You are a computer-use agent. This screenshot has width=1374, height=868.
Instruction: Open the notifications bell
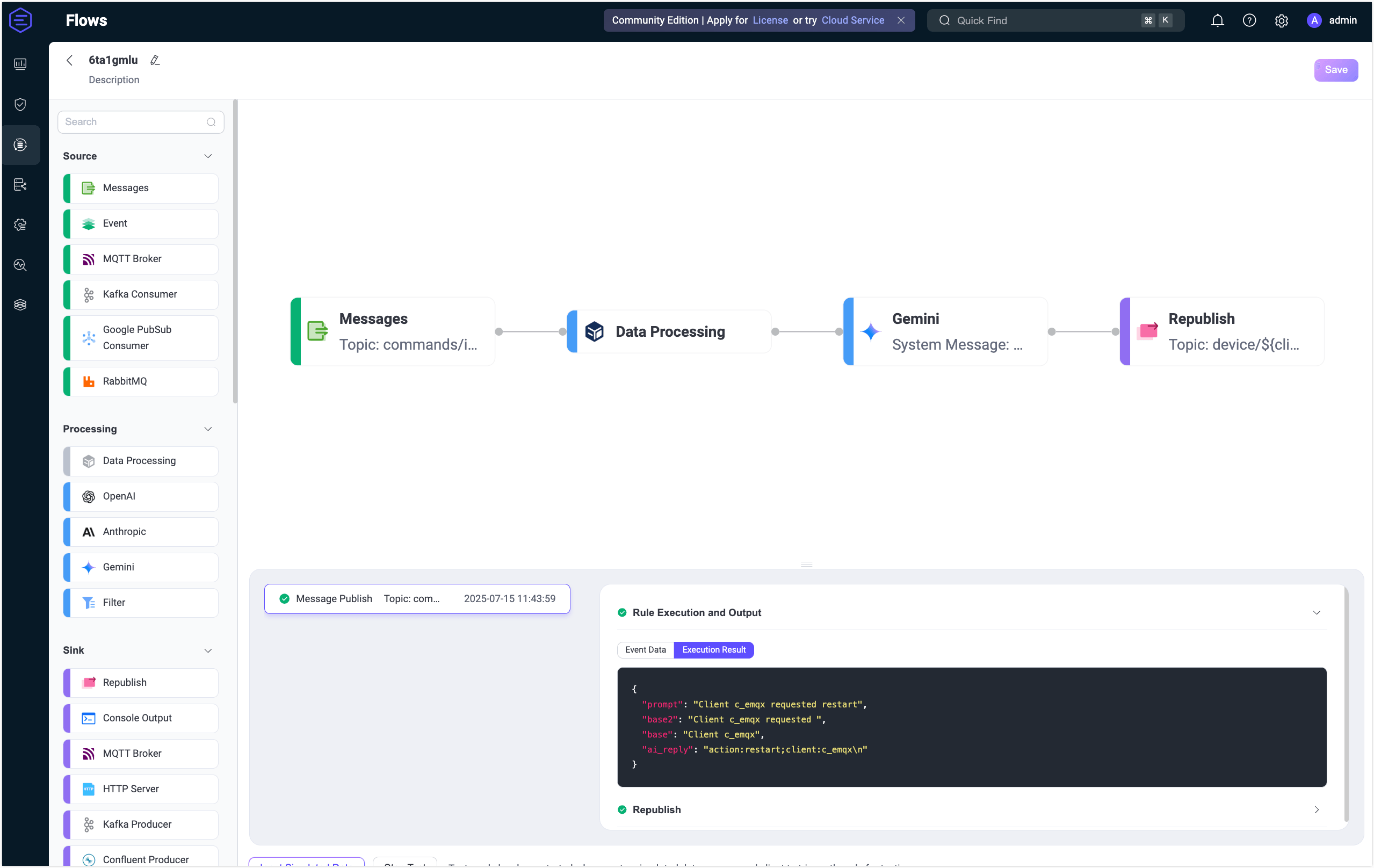pos(1217,20)
